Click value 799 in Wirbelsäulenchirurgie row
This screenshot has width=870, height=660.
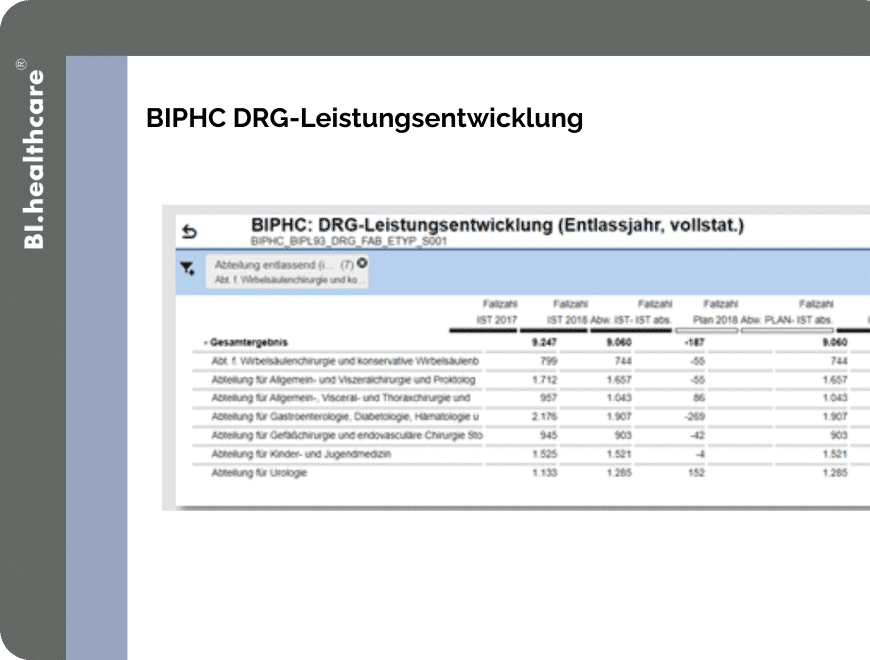pos(548,361)
